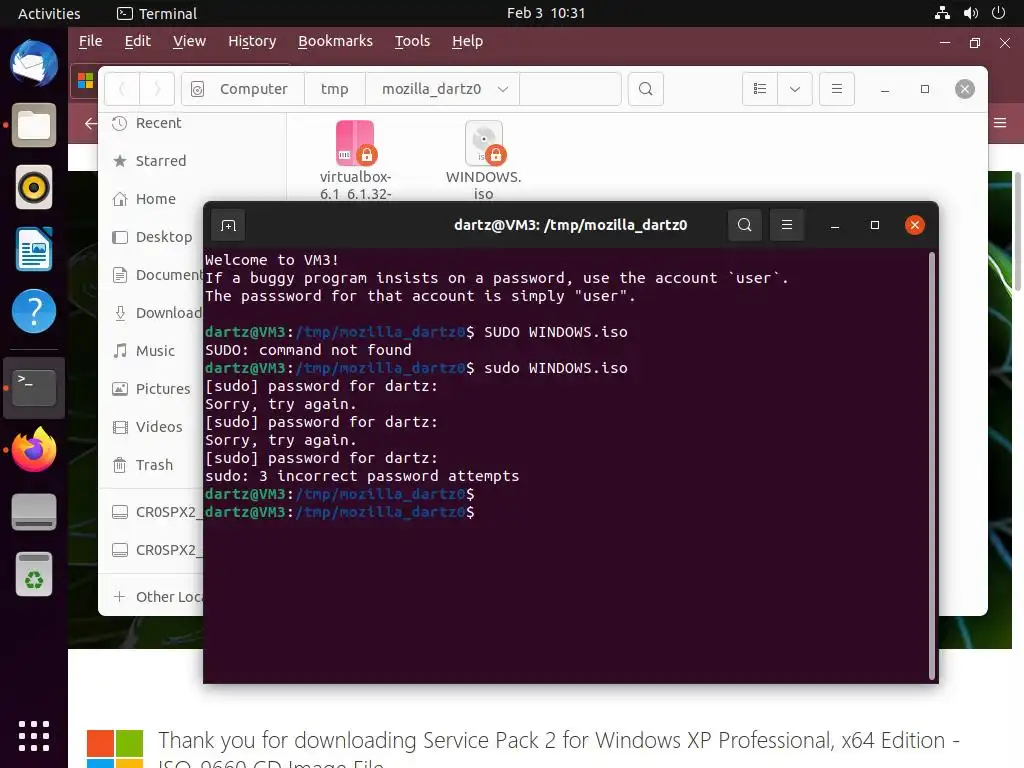The image size is (1024, 768).
Task: Open Trash in the Files sidebar
Action: (x=153, y=464)
